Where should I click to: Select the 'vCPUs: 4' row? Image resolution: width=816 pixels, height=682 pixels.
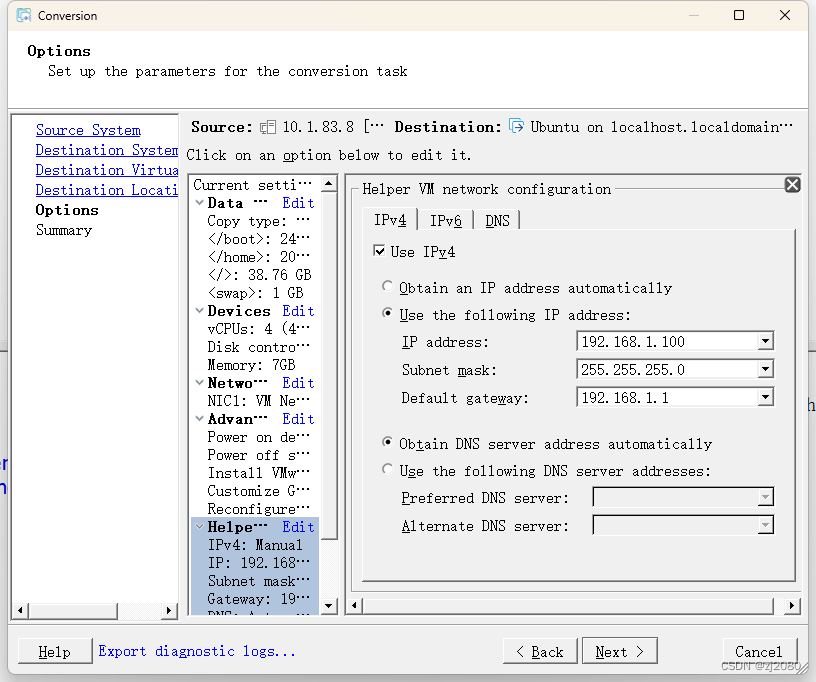tap(259, 329)
